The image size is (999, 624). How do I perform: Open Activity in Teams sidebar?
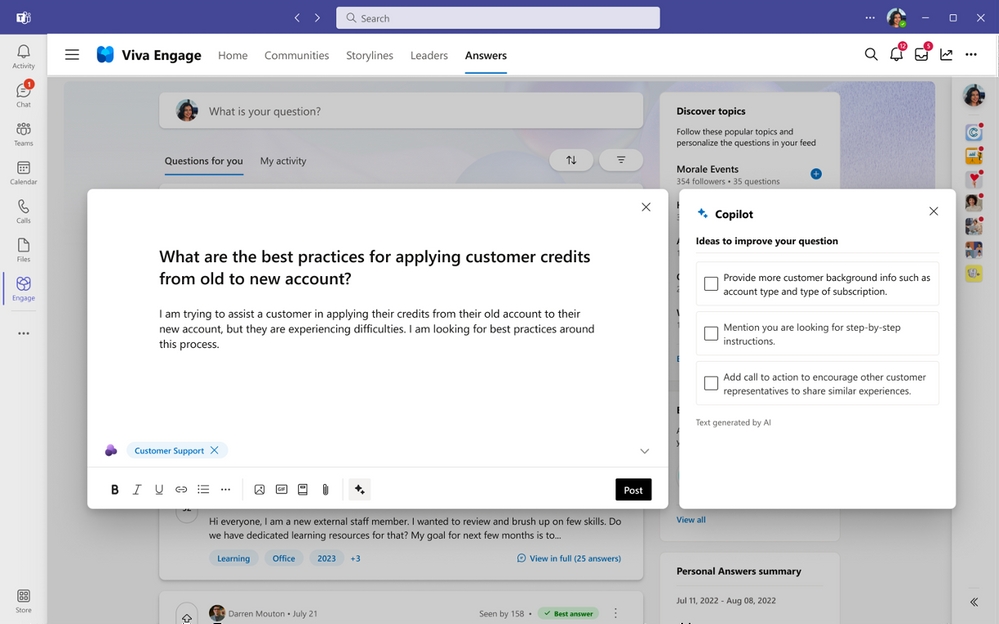pos(24,56)
